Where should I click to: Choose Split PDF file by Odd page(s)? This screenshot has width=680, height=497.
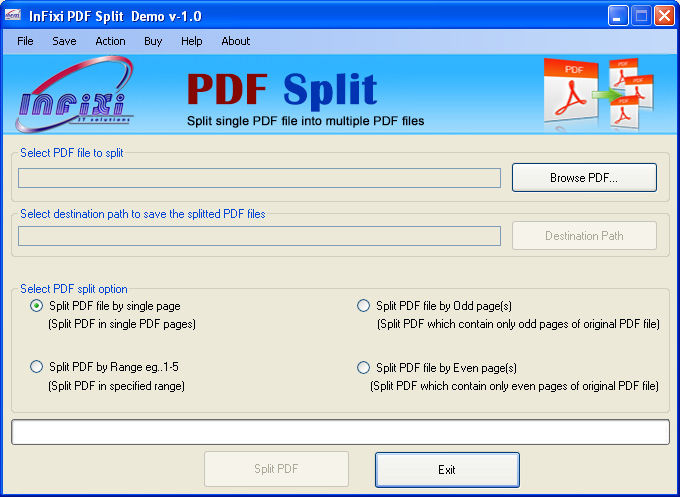point(434,306)
